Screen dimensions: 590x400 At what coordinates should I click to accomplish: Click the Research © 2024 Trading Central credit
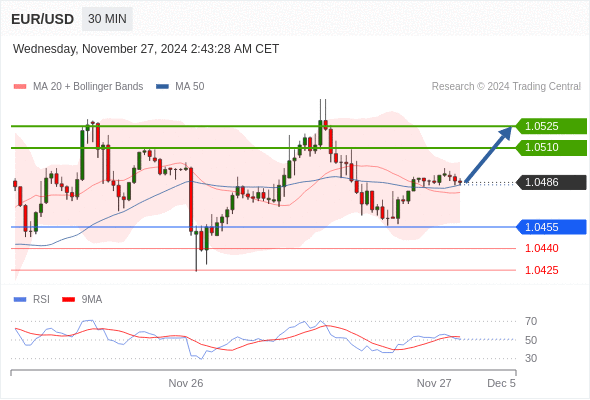click(x=506, y=87)
